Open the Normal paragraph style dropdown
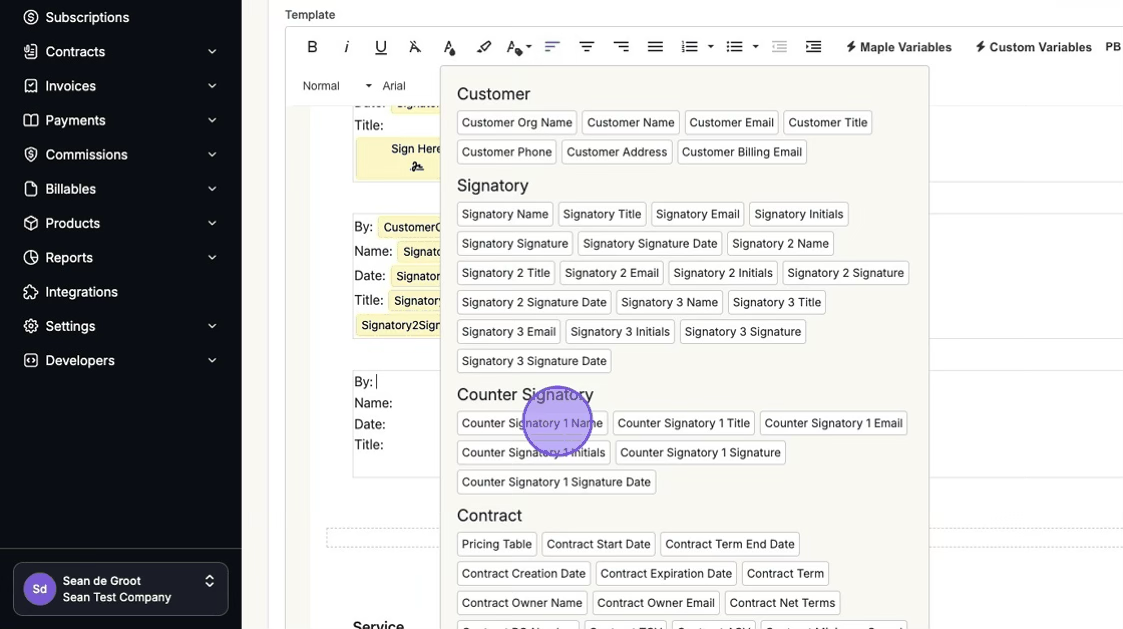1123x629 pixels. pyautogui.click(x=337, y=86)
